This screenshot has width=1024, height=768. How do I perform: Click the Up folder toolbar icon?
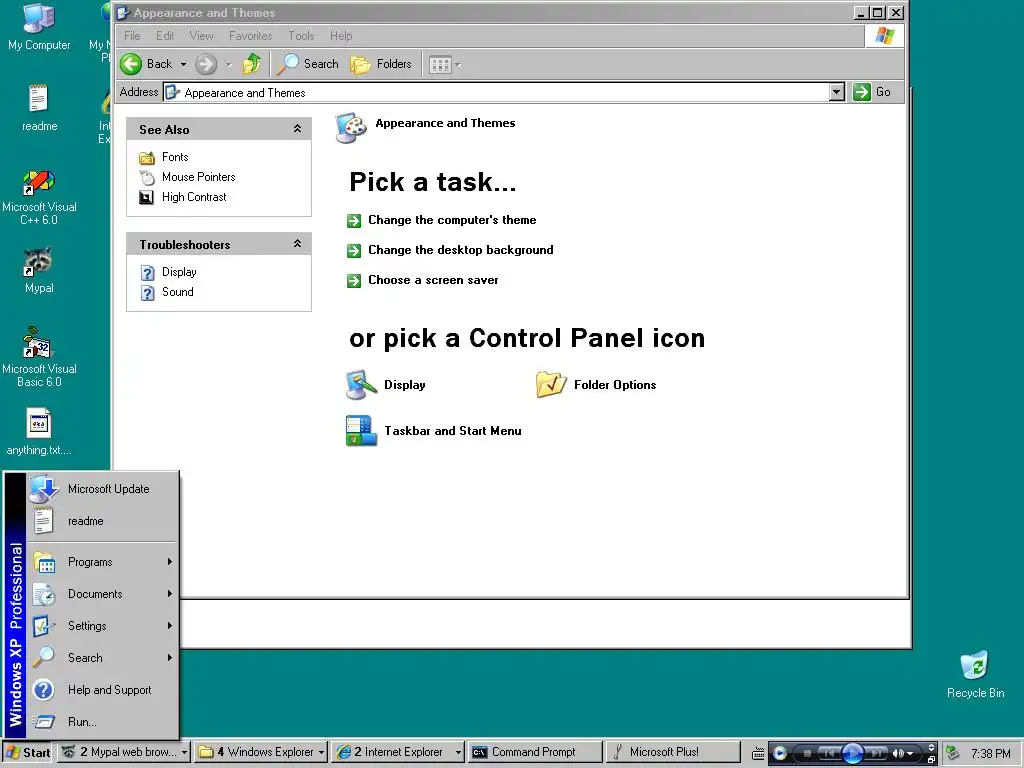(251, 64)
